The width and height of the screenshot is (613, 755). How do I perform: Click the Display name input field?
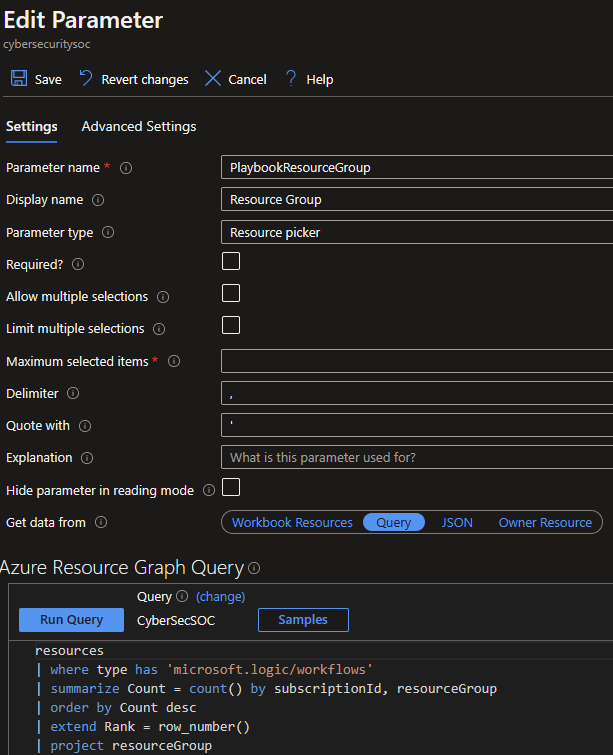point(417,199)
